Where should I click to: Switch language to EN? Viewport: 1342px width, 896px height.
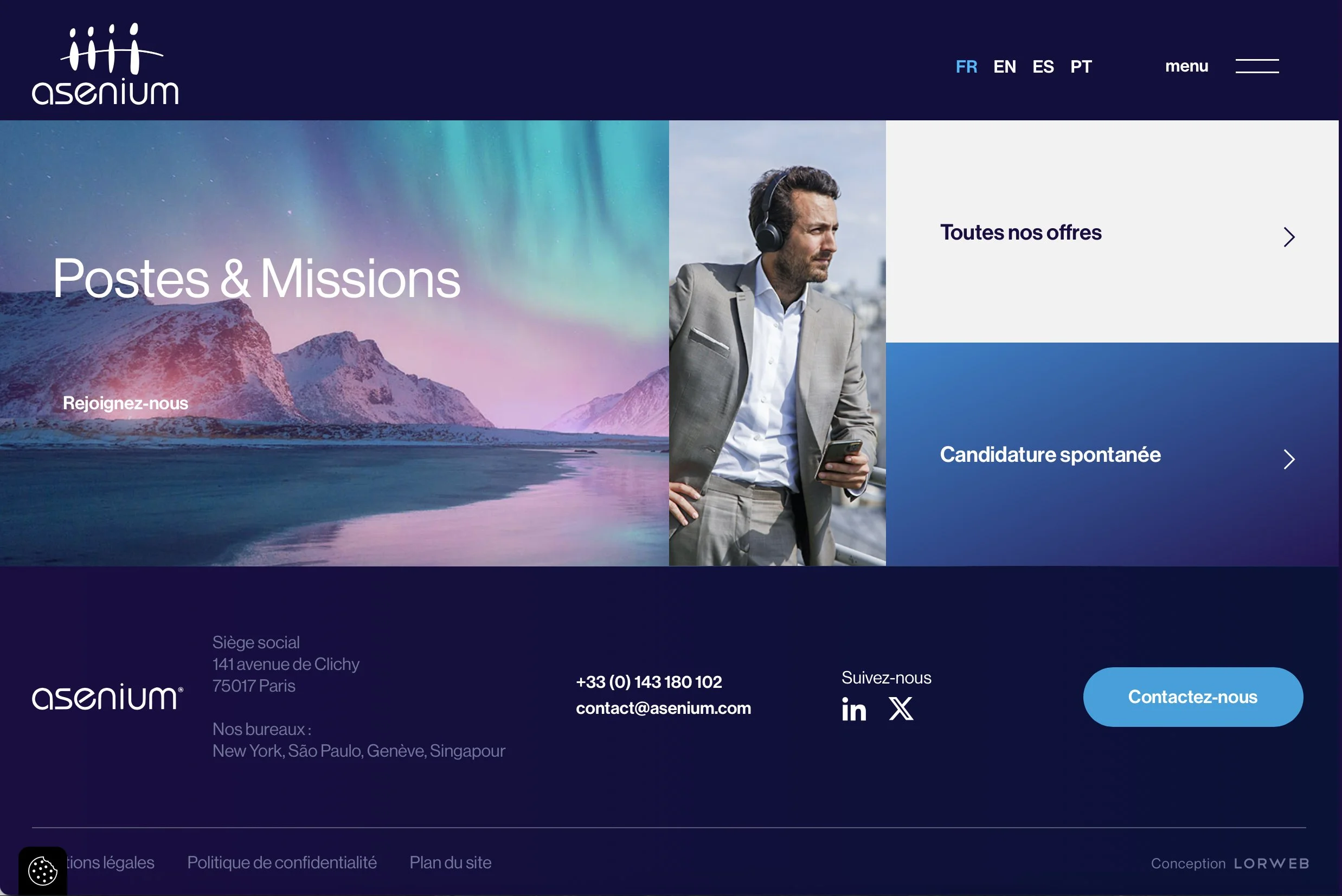click(1004, 67)
